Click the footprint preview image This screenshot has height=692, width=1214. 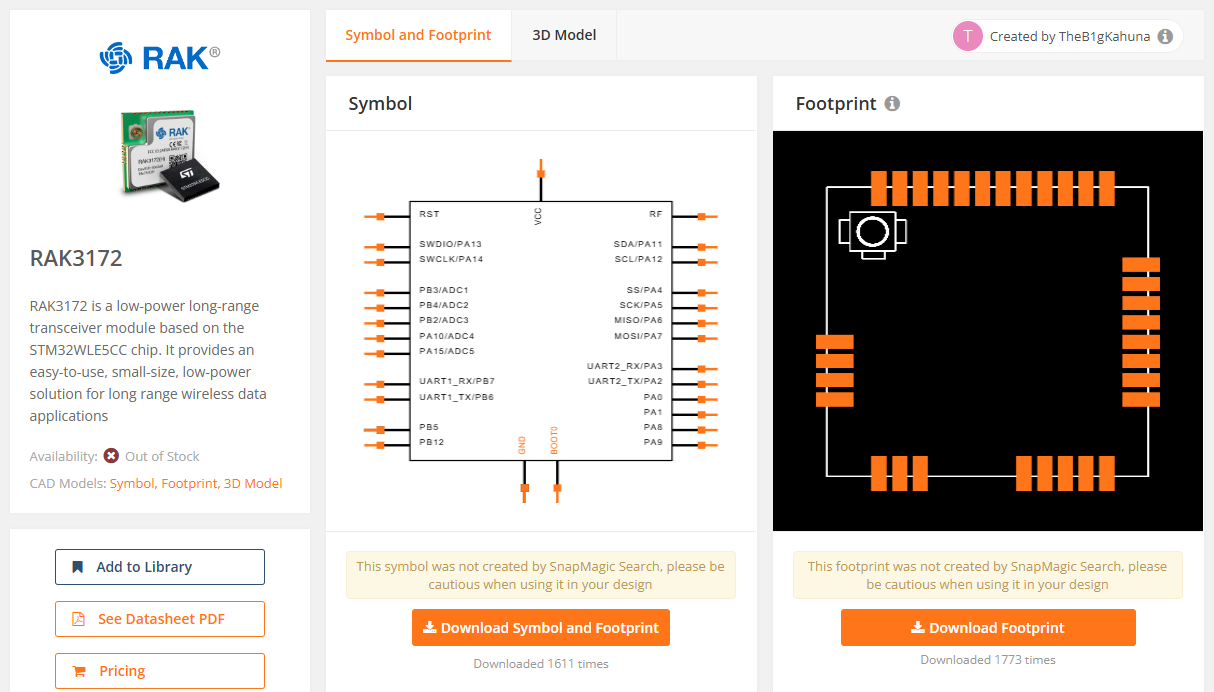pos(988,331)
